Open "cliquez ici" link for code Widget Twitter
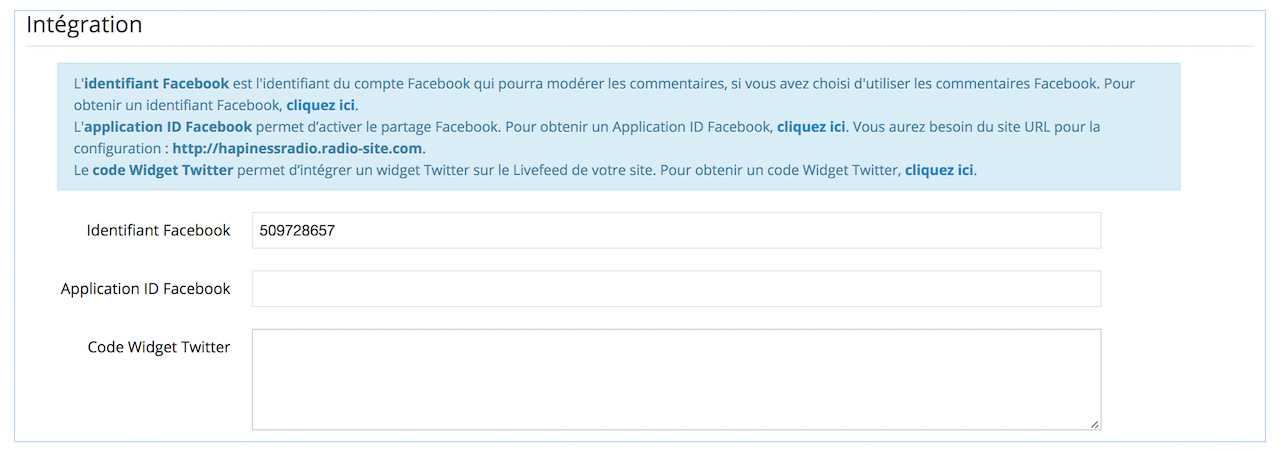Image resolution: width=1280 pixels, height=452 pixels. point(939,170)
